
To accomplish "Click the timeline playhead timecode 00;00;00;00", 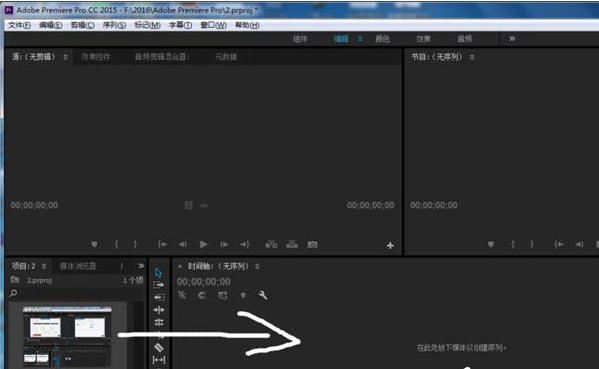I will pos(204,282).
